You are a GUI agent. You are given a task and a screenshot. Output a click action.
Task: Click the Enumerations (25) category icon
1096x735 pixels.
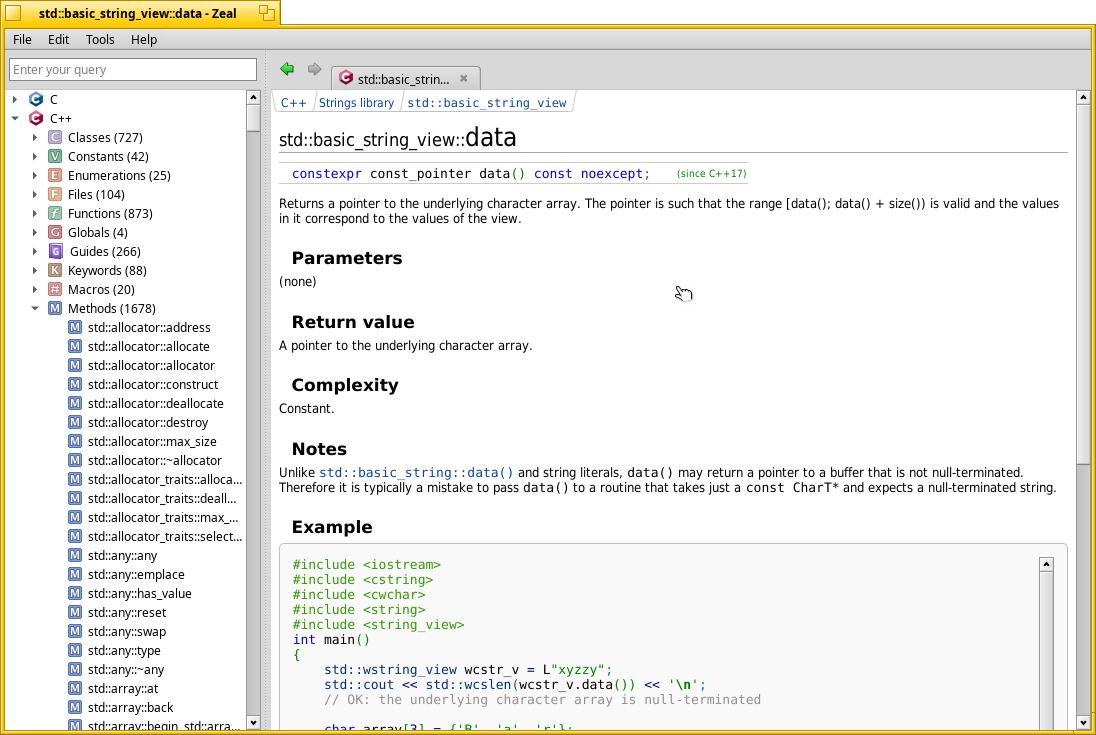55,175
